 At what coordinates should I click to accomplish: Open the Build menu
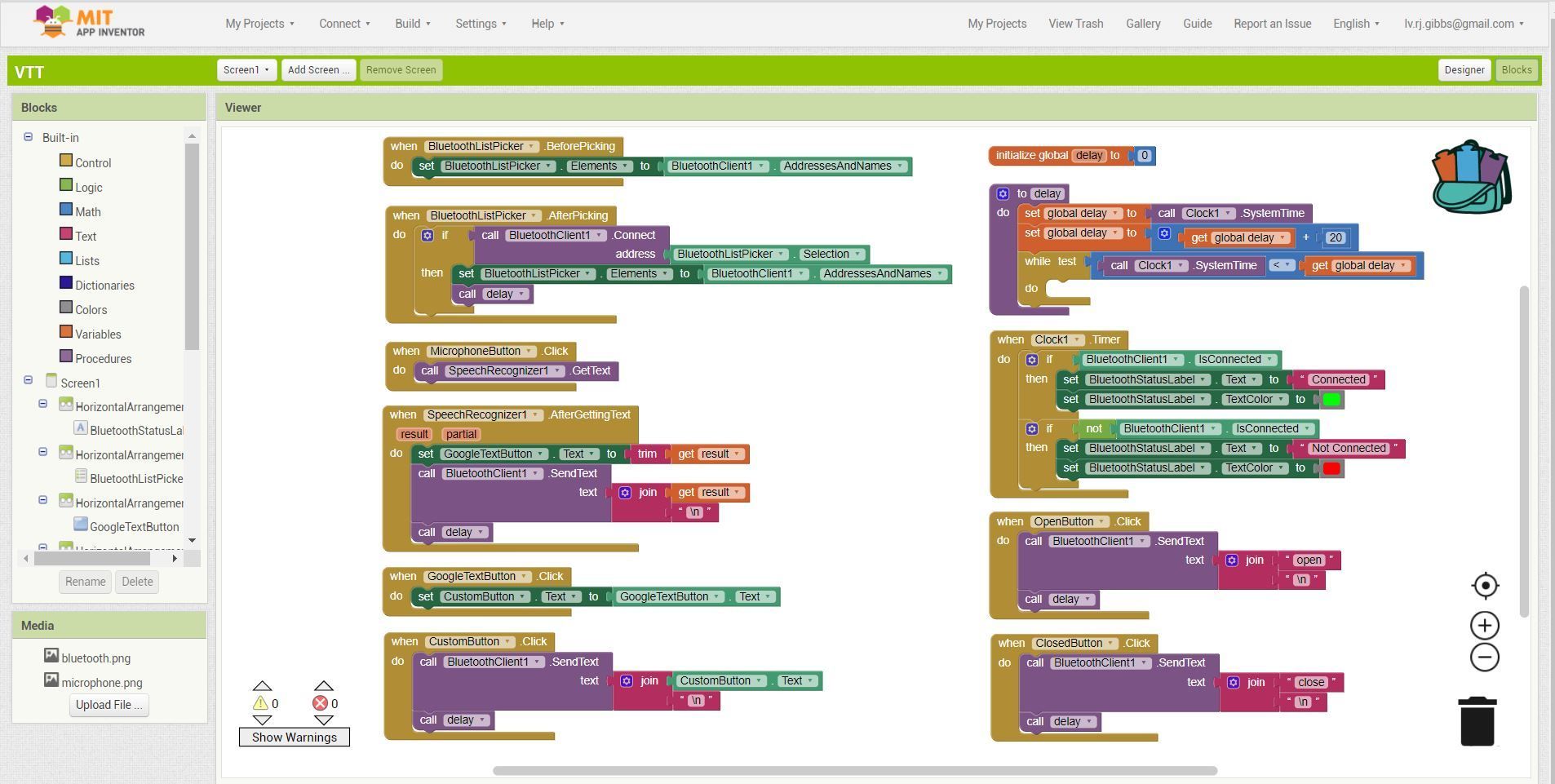point(413,24)
